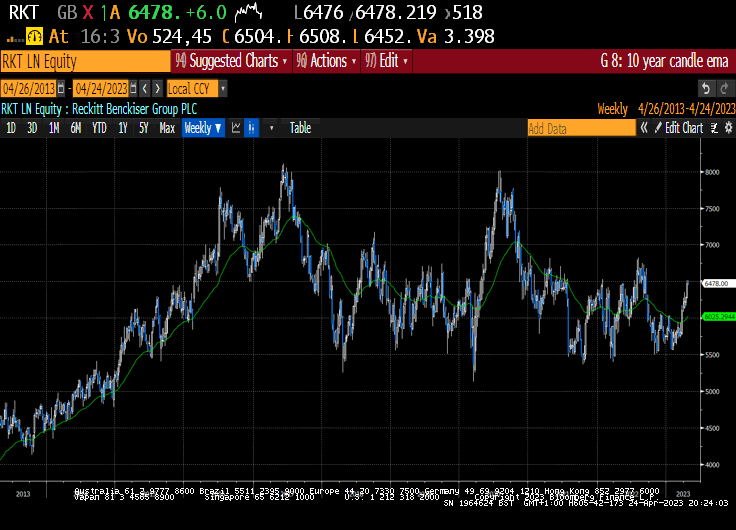Image resolution: width=736 pixels, height=530 pixels.
Task: Switch to Table view
Action: 300,128
